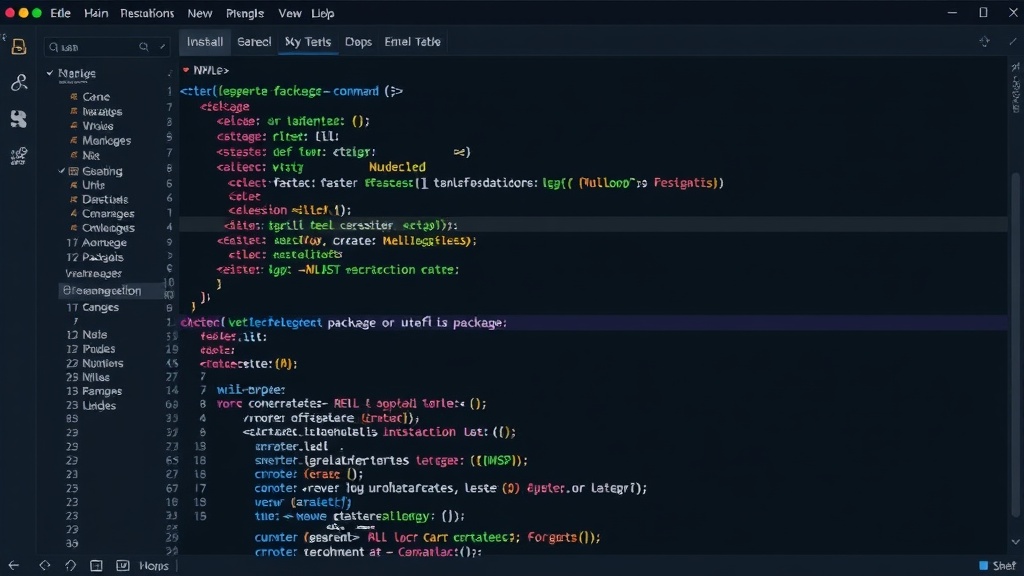Image resolution: width=1024 pixels, height=576 pixels.
Task: Click the panel layout icon in status bar
Action: (96, 566)
